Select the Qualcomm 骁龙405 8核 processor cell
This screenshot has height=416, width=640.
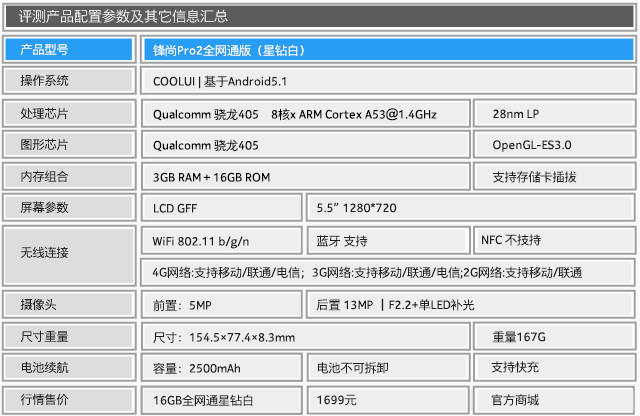[x=304, y=113]
